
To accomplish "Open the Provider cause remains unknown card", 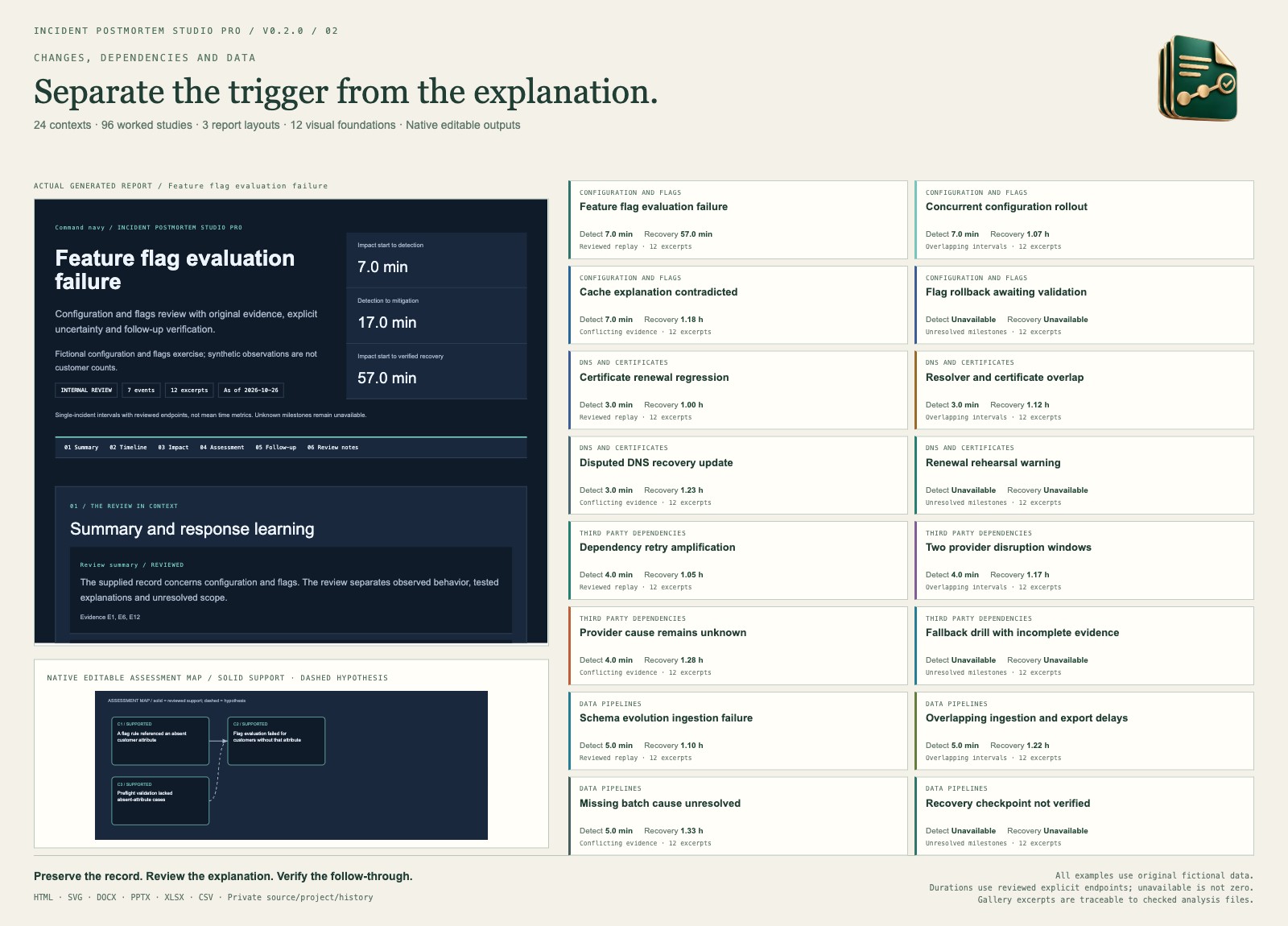I will click(738, 646).
